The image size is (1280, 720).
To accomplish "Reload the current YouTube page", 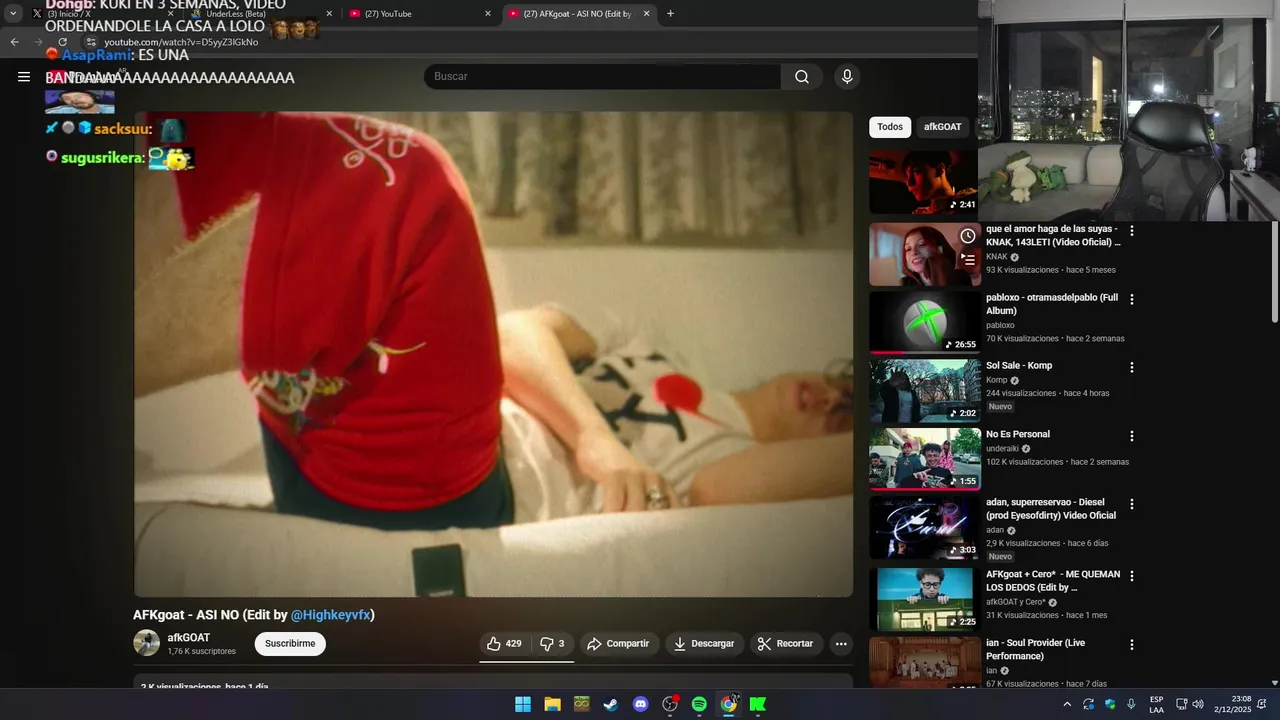I will [x=62, y=42].
